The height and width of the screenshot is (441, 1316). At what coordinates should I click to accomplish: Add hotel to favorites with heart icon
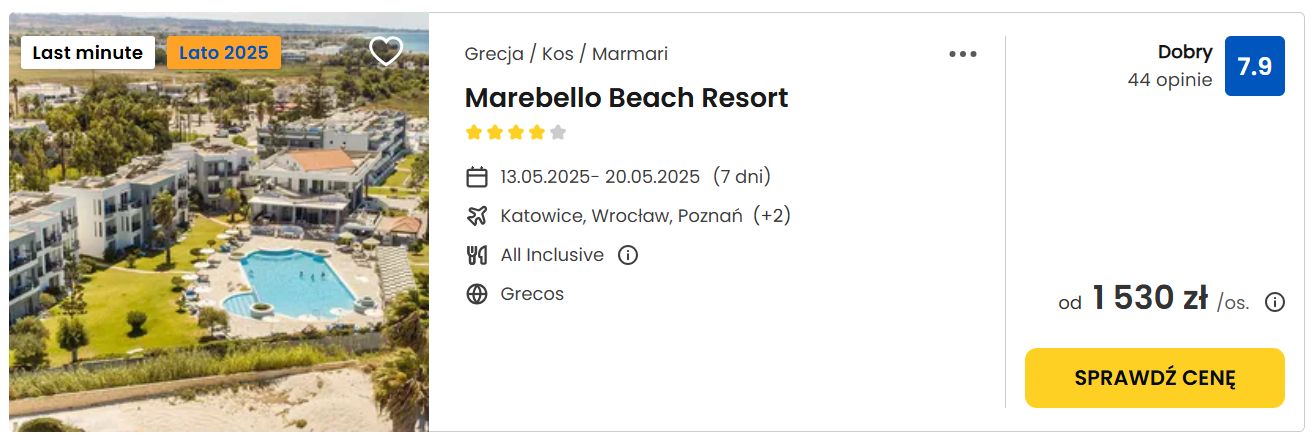(x=386, y=50)
